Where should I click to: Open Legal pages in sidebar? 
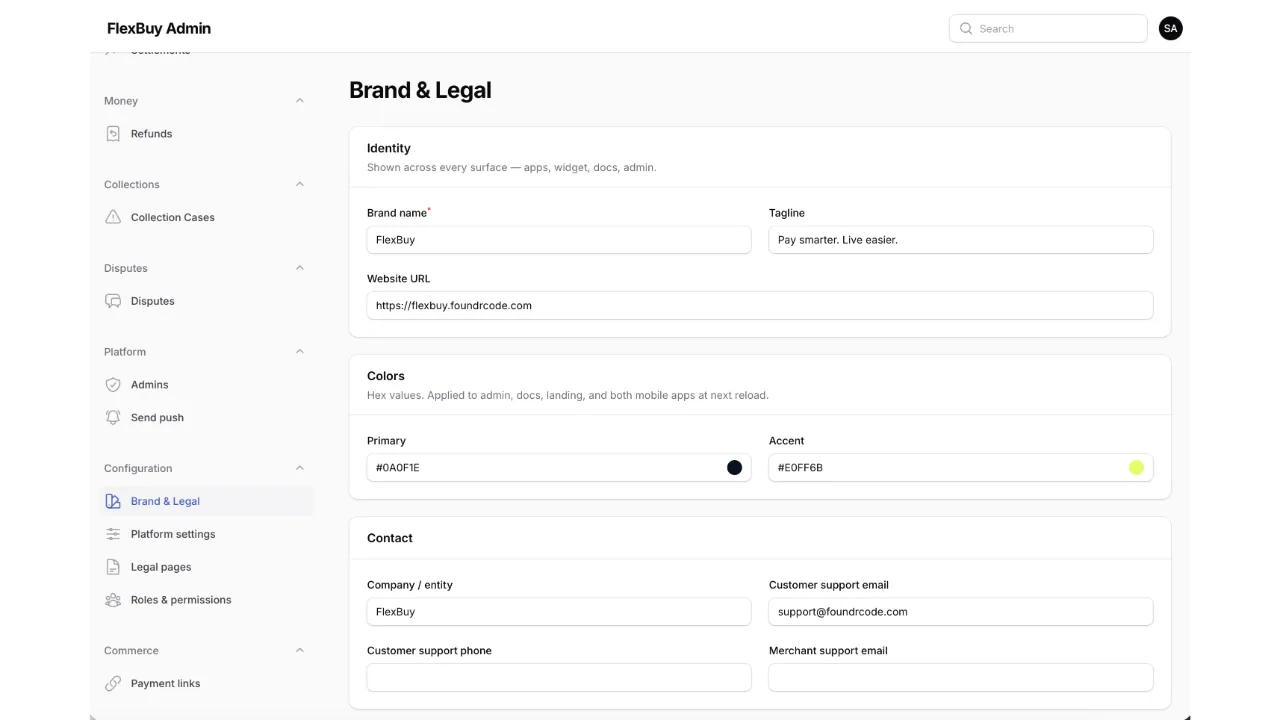coord(207,567)
